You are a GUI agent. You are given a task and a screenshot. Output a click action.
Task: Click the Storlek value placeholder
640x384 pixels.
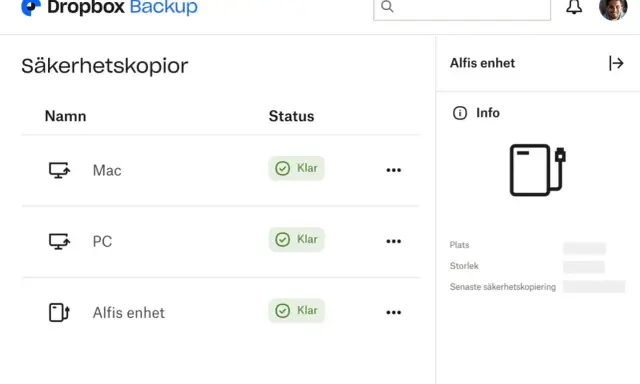point(584,267)
